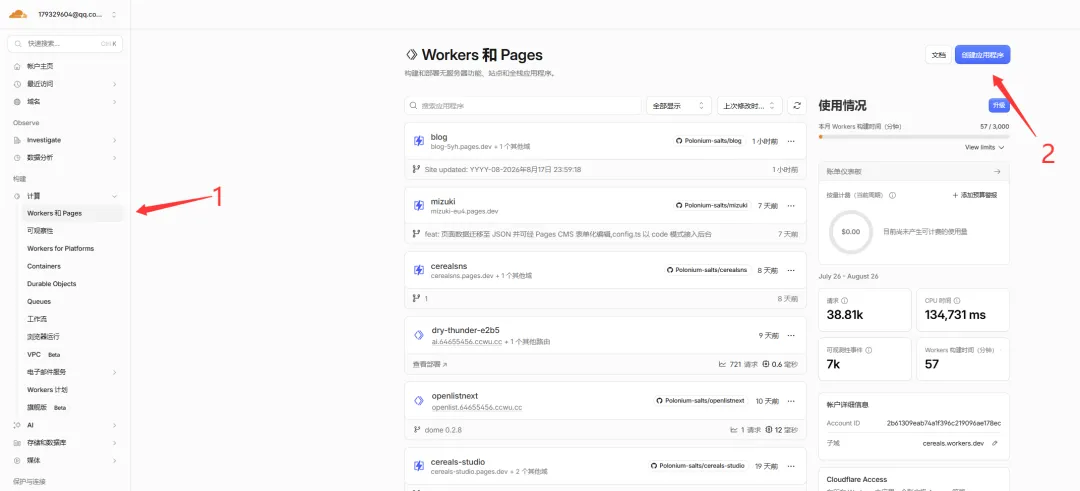The image size is (1080, 491).
Task: Click the 文档 button
Action: pyautogui.click(x=938, y=55)
